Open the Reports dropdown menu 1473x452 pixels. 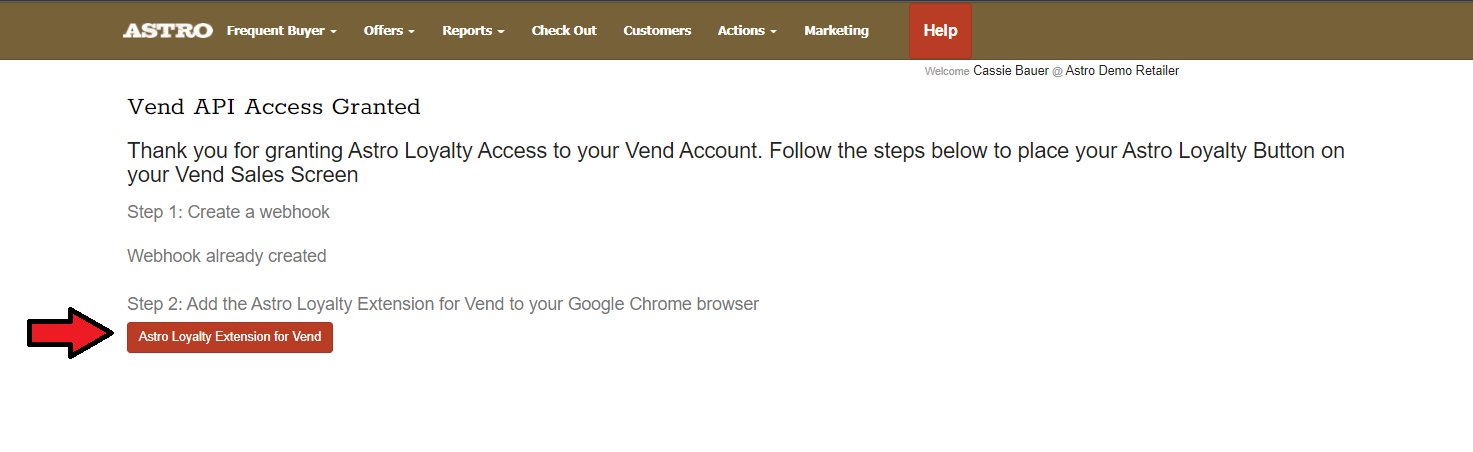(x=473, y=31)
